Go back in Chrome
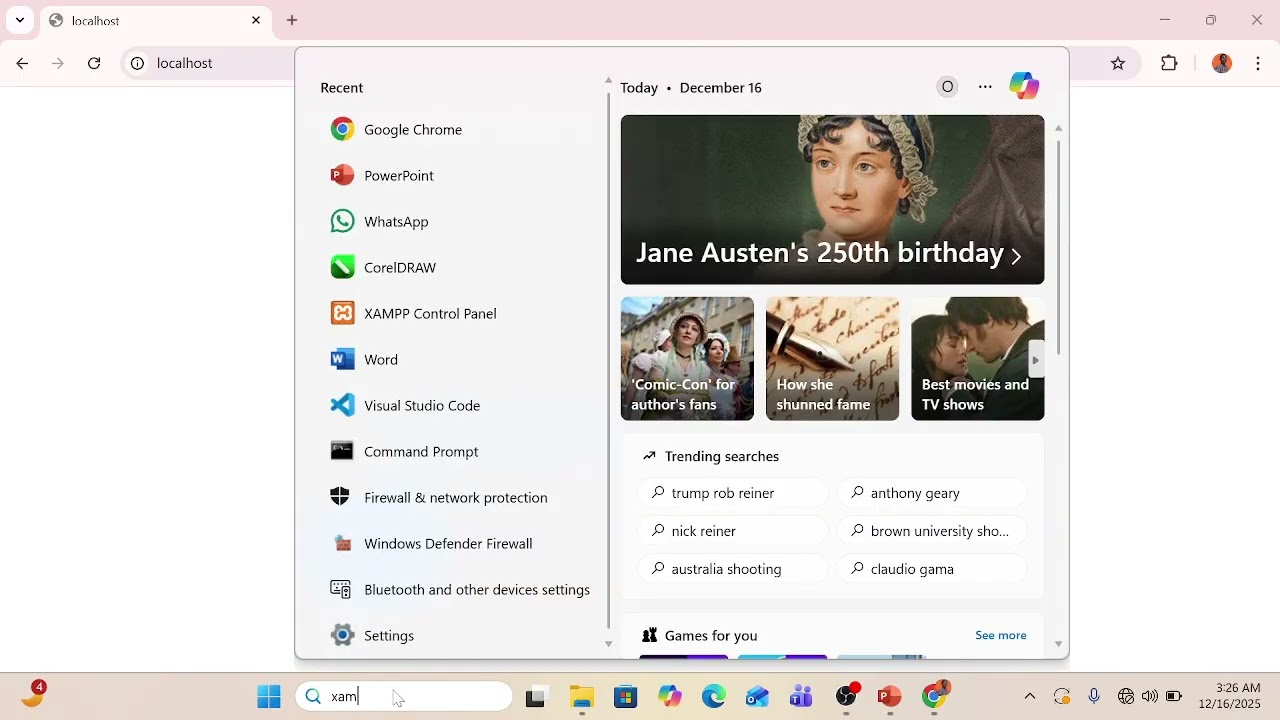Image resolution: width=1280 pixels, height=720 pixels. [22, 63]
